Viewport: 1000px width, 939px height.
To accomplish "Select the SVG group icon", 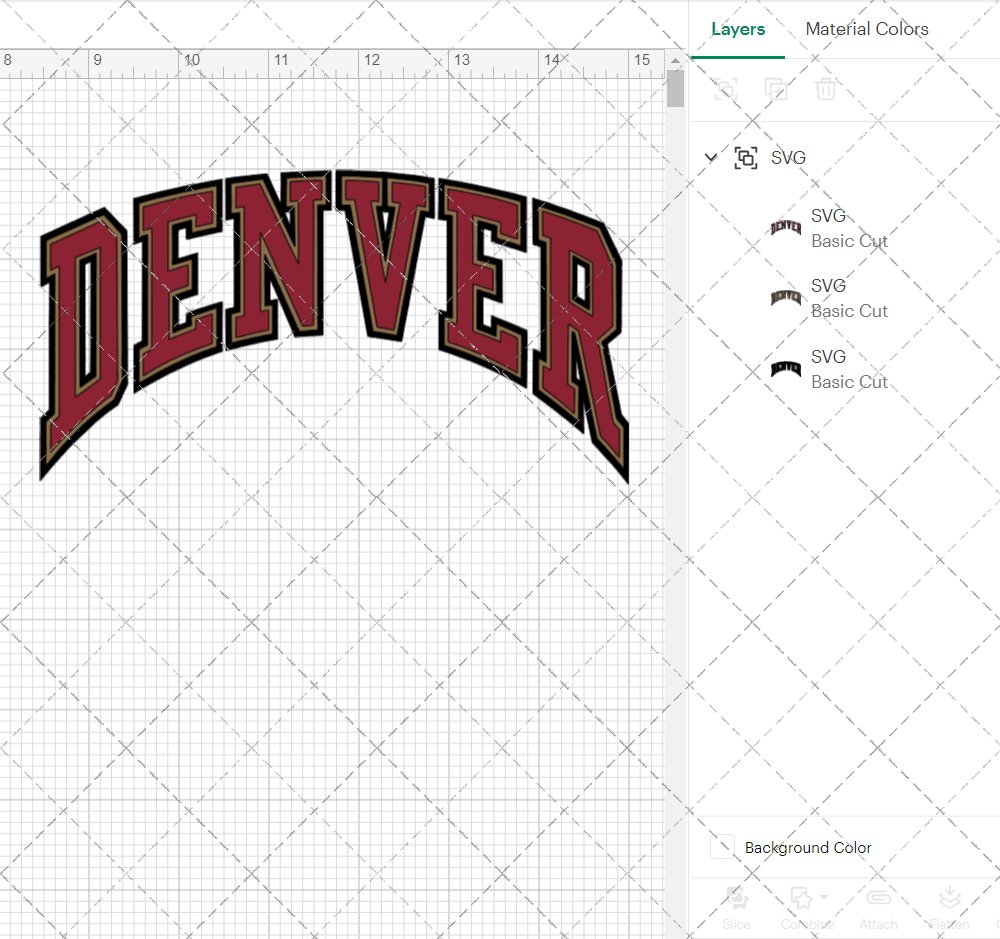I will point(746,158).
